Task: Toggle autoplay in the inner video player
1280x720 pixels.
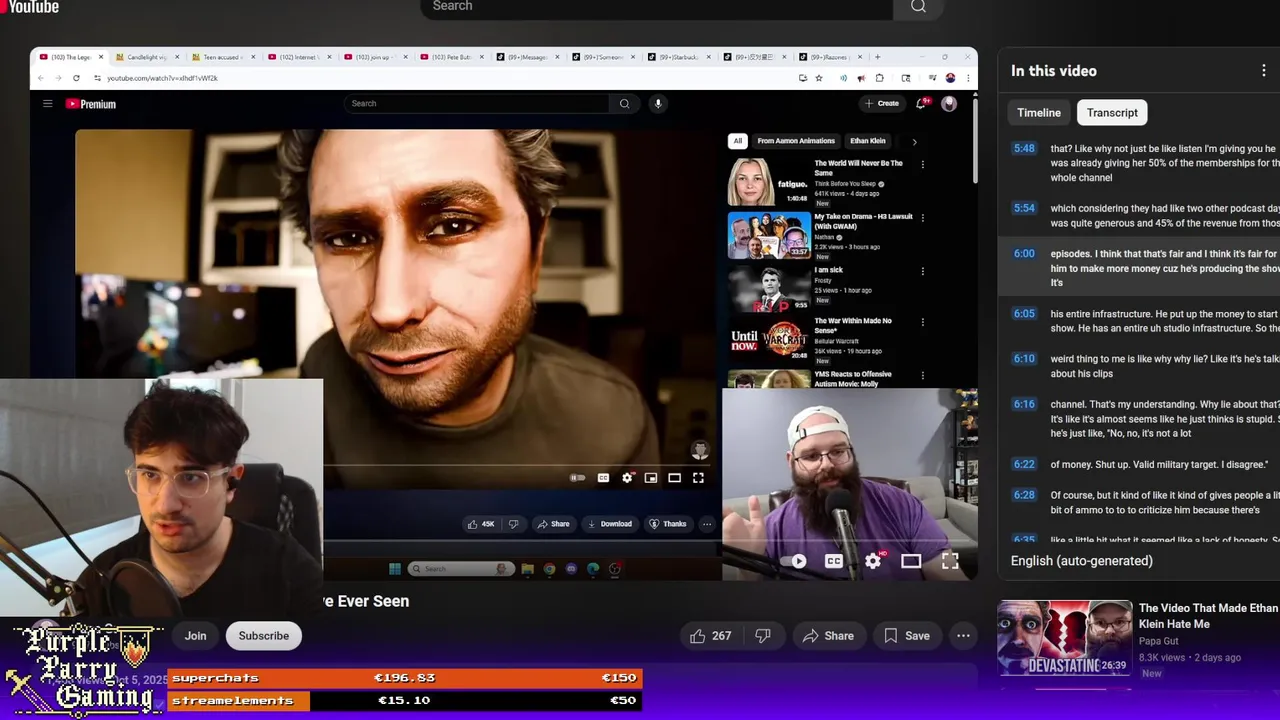Action: pyautogui.click(x=578, y=478)
